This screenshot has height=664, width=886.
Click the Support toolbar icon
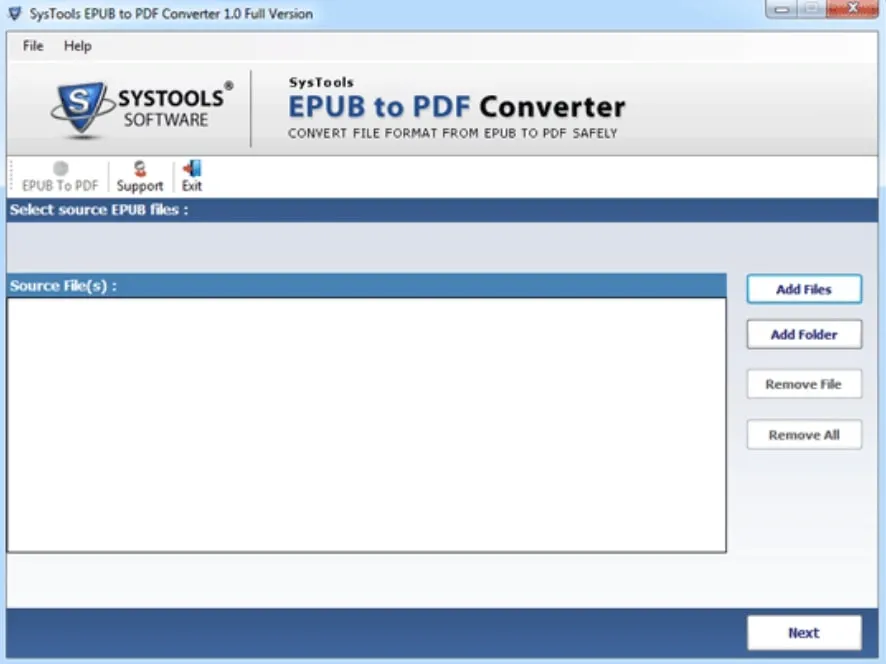pos(139,174)
